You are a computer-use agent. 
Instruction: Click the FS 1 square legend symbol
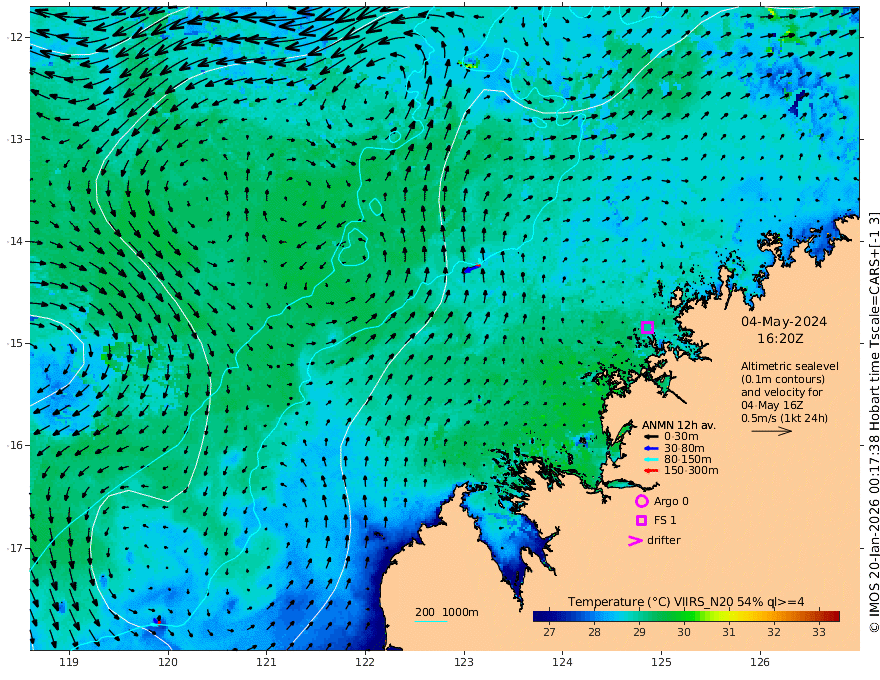(641, 521)
